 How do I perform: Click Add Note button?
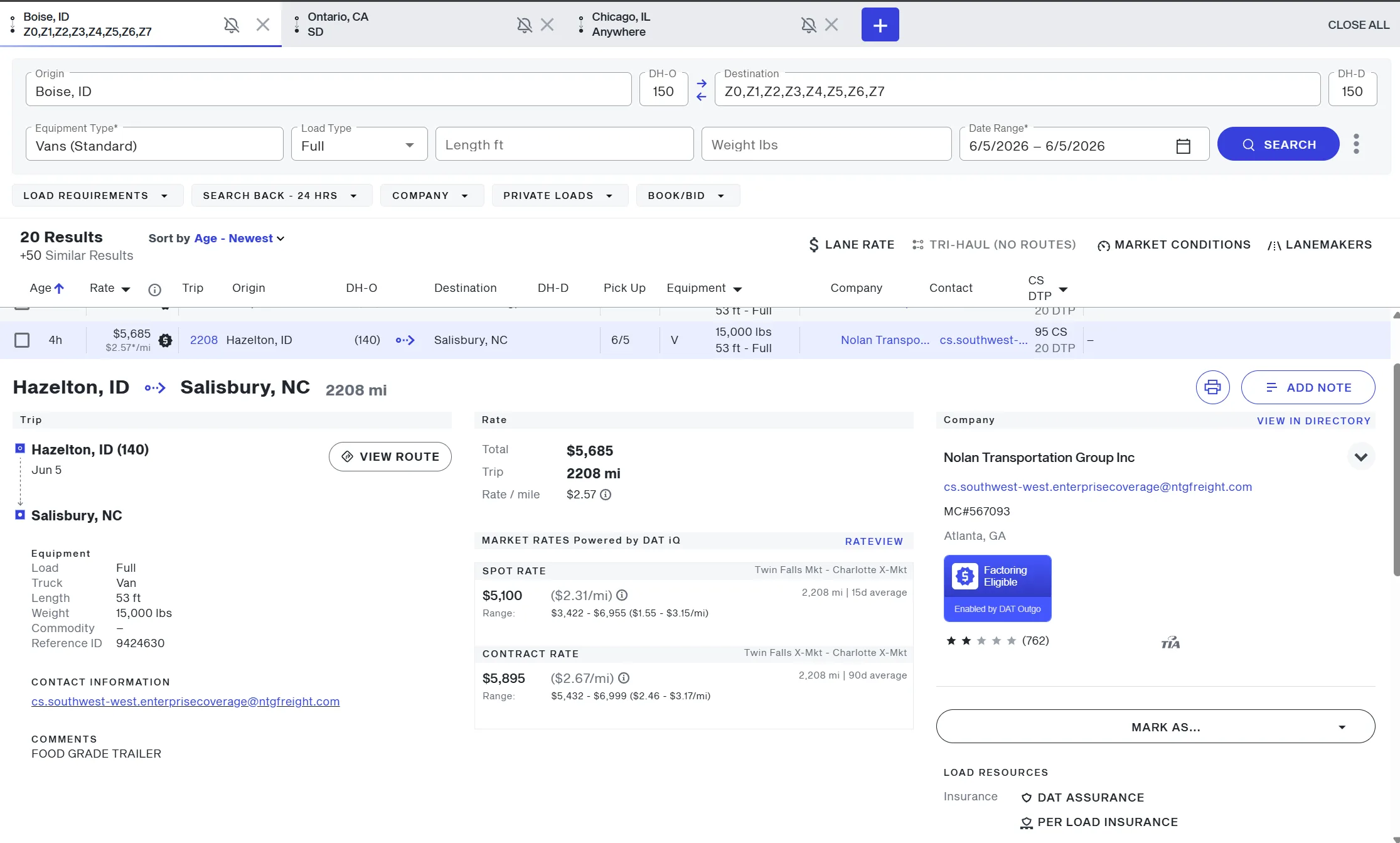tap(1308, 387)
